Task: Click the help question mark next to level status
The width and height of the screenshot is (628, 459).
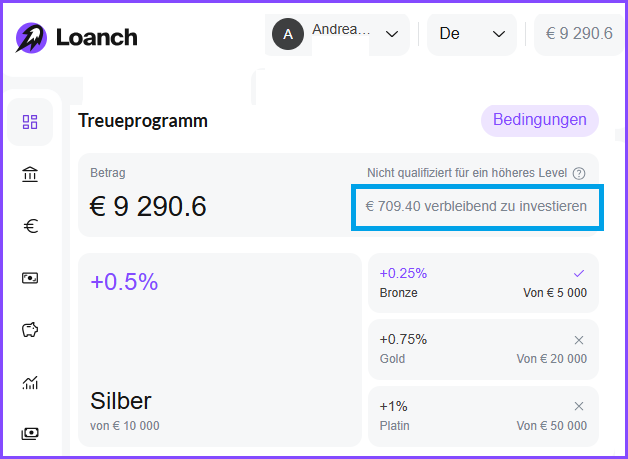Action: coord(579,173)
